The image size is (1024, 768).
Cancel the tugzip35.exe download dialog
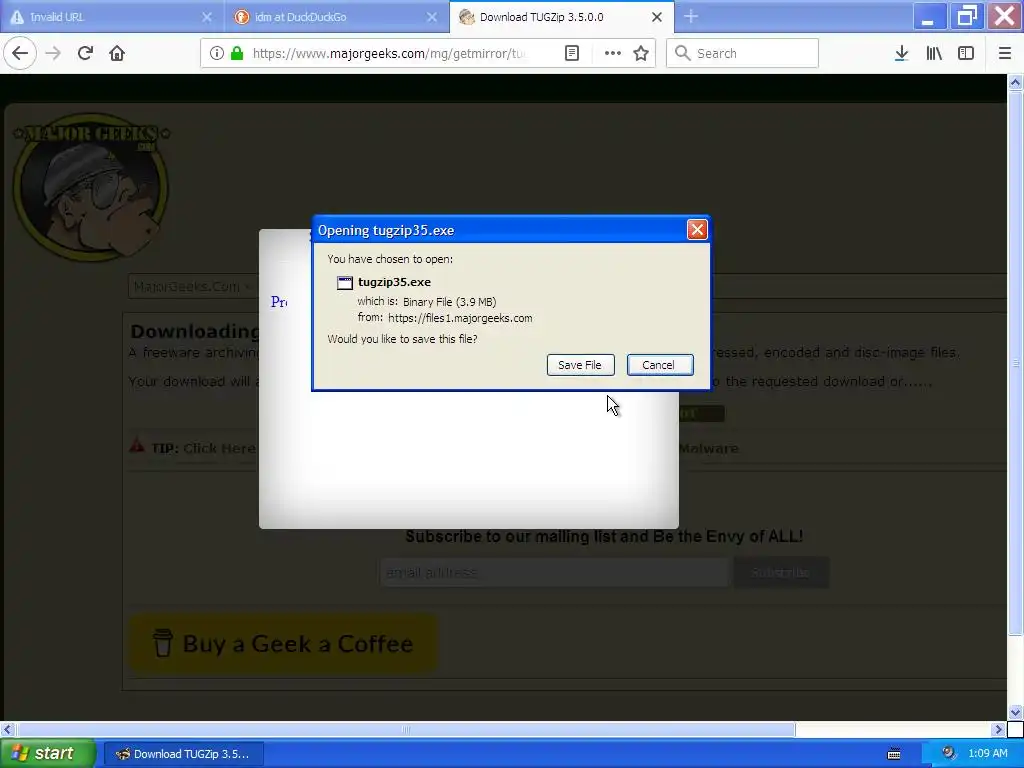pos(660,365)
